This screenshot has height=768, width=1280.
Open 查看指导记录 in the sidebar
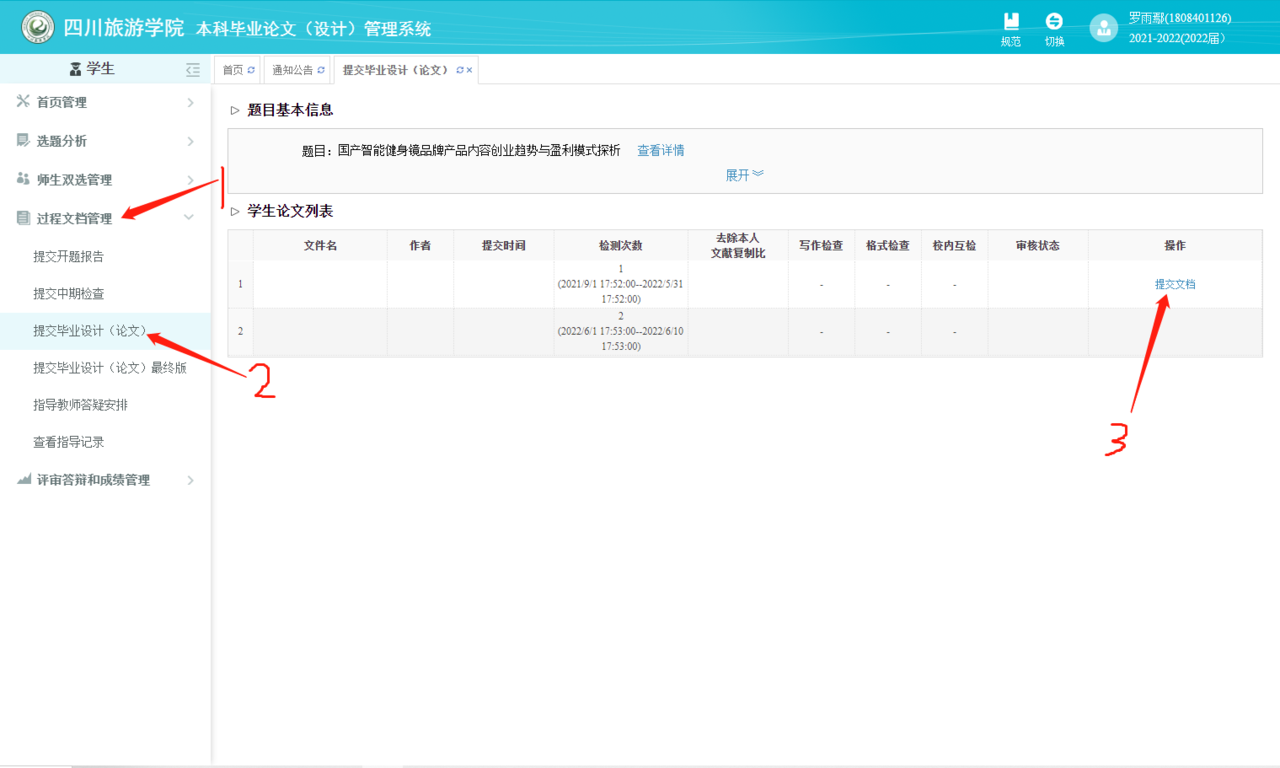click(x=69, y=442)
